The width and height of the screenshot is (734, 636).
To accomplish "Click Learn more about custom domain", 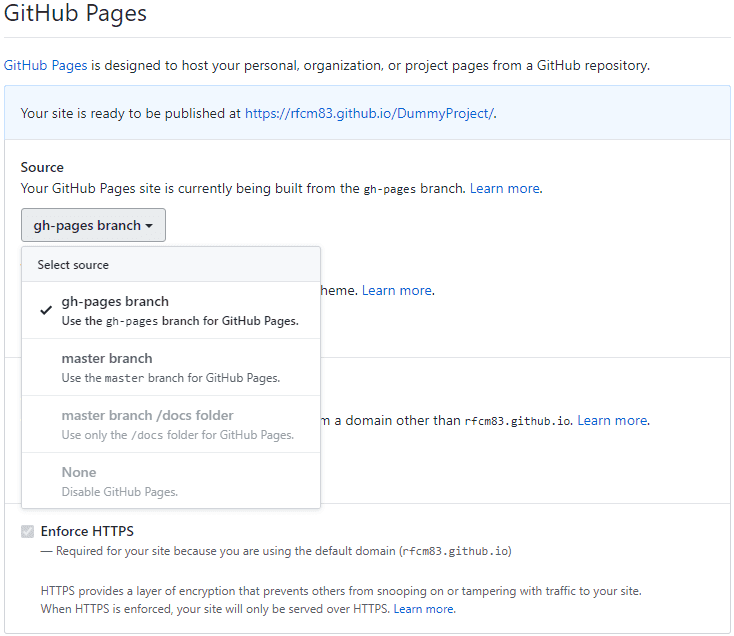I will [x=613, y=420].
